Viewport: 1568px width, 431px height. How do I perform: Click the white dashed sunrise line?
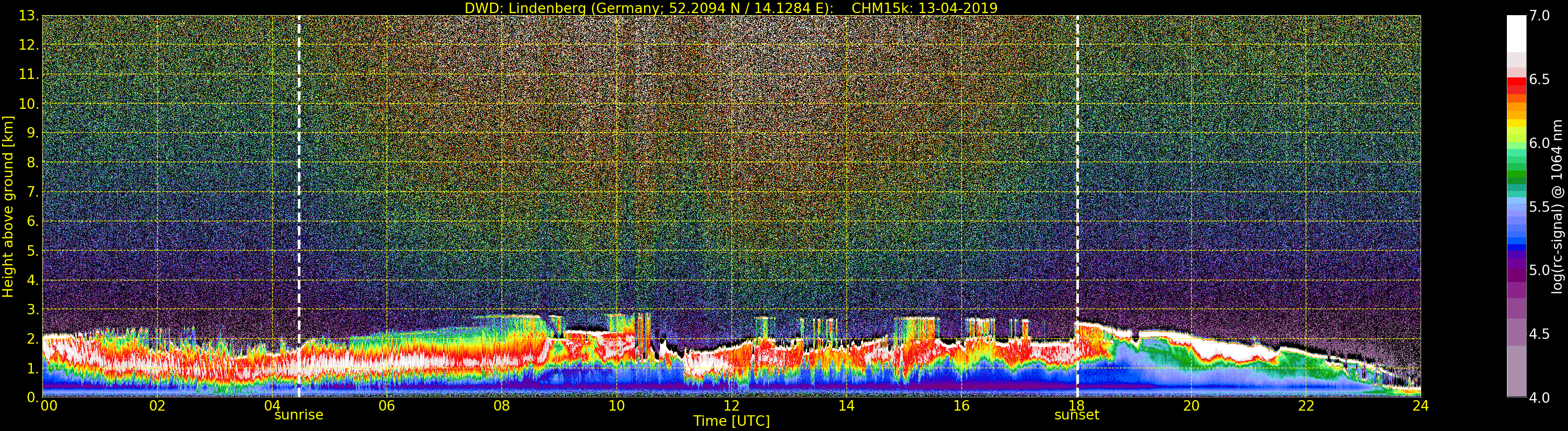coord(299,206)
